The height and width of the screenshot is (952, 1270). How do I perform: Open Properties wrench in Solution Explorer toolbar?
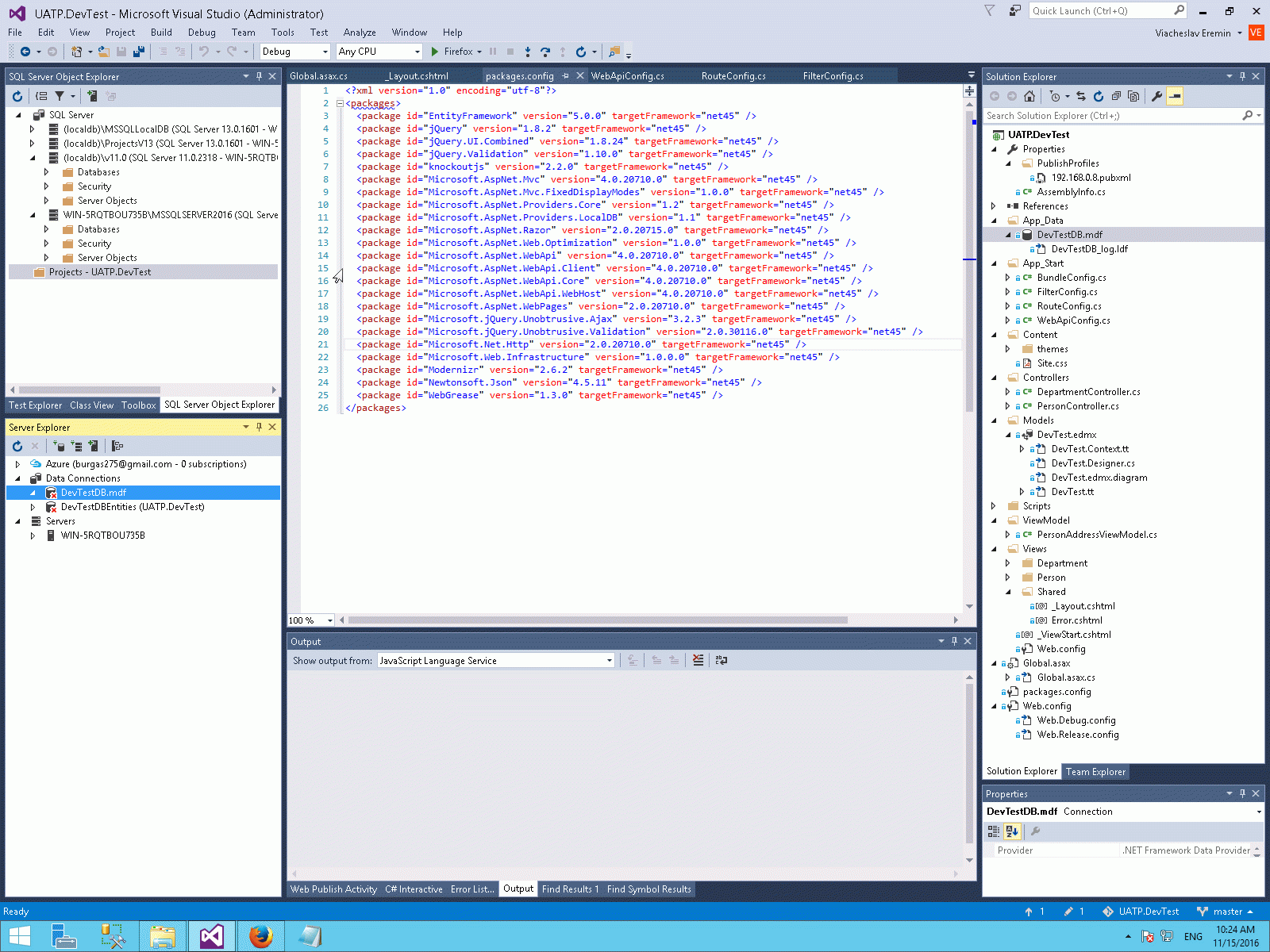point(1156,96)
